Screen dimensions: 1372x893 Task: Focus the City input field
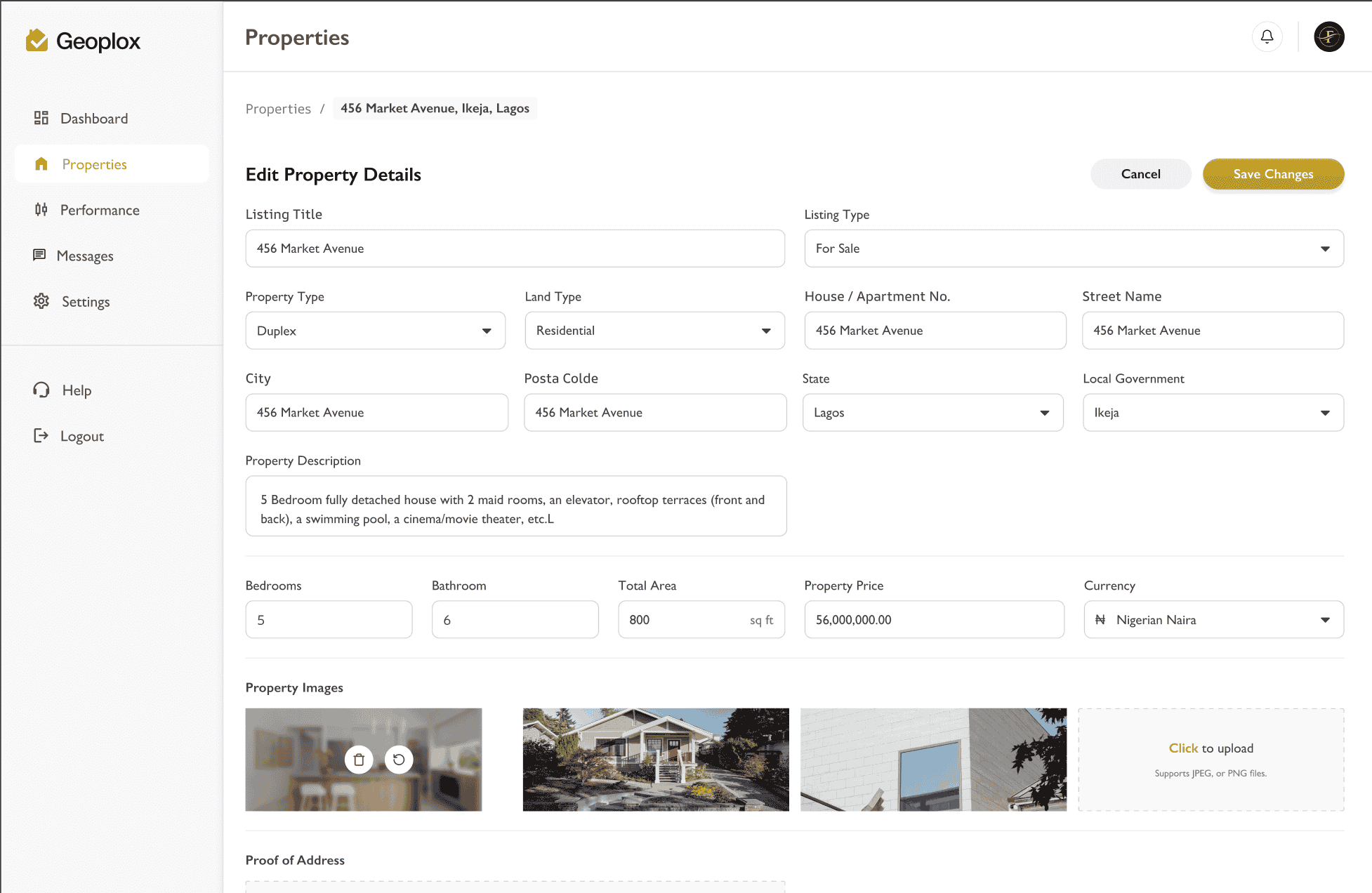coord(376,412)
